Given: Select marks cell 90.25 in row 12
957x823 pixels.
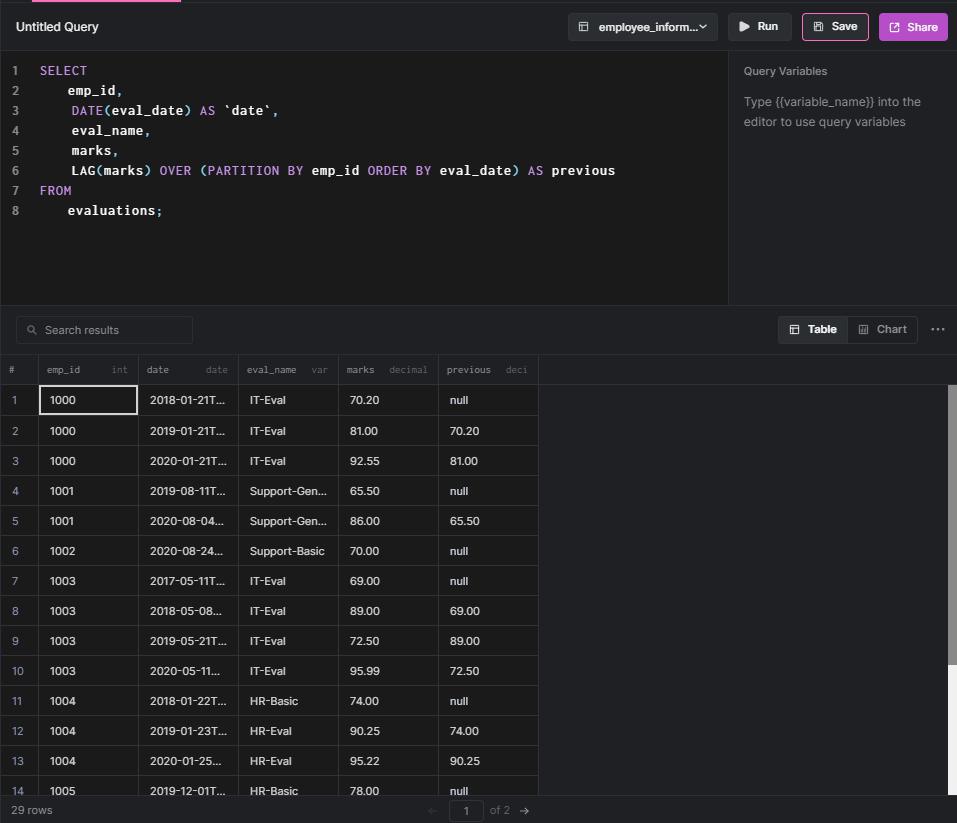Looking at the screenshot, I should (389, 731).
